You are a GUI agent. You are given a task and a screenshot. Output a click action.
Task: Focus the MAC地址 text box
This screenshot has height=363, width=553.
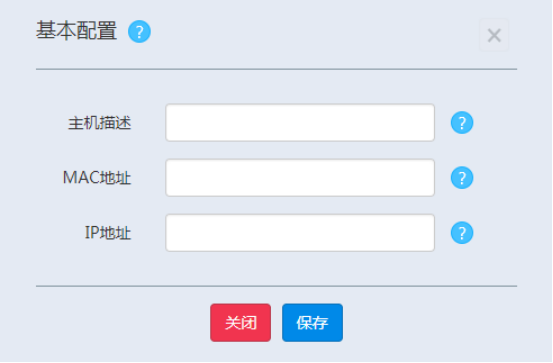[x=300, y=178]
